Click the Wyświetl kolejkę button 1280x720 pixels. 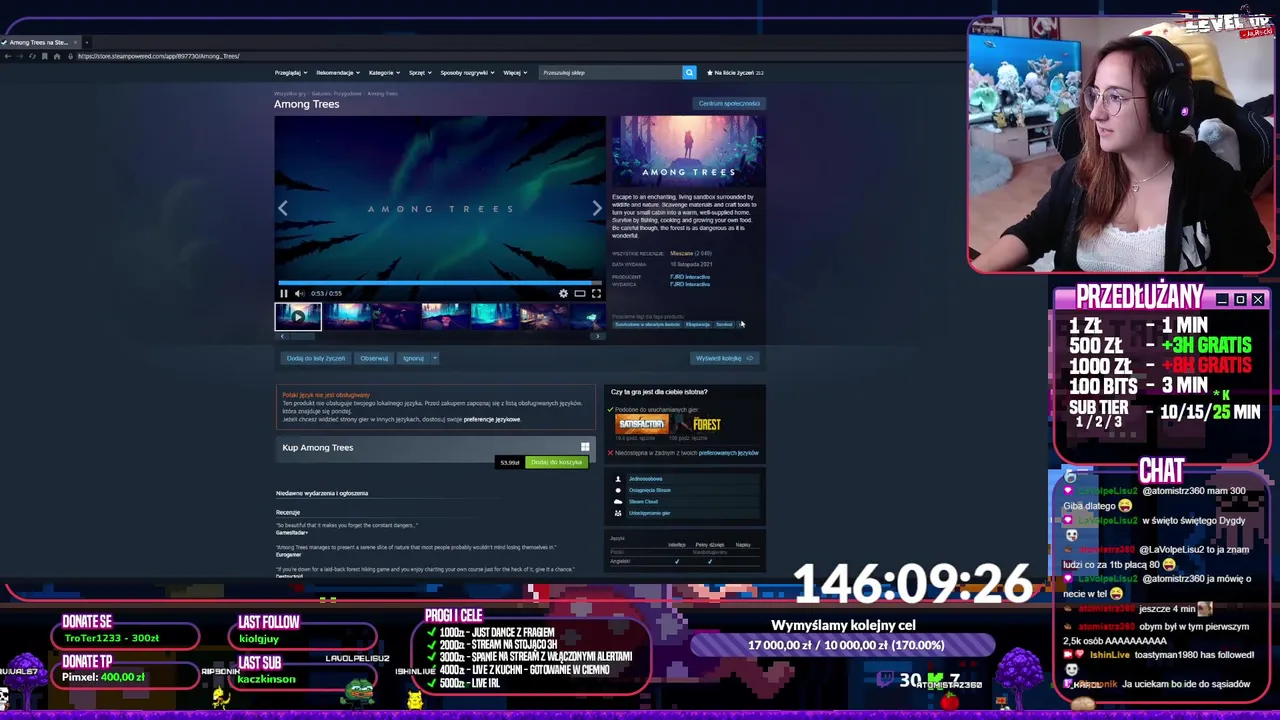point(724,358)
